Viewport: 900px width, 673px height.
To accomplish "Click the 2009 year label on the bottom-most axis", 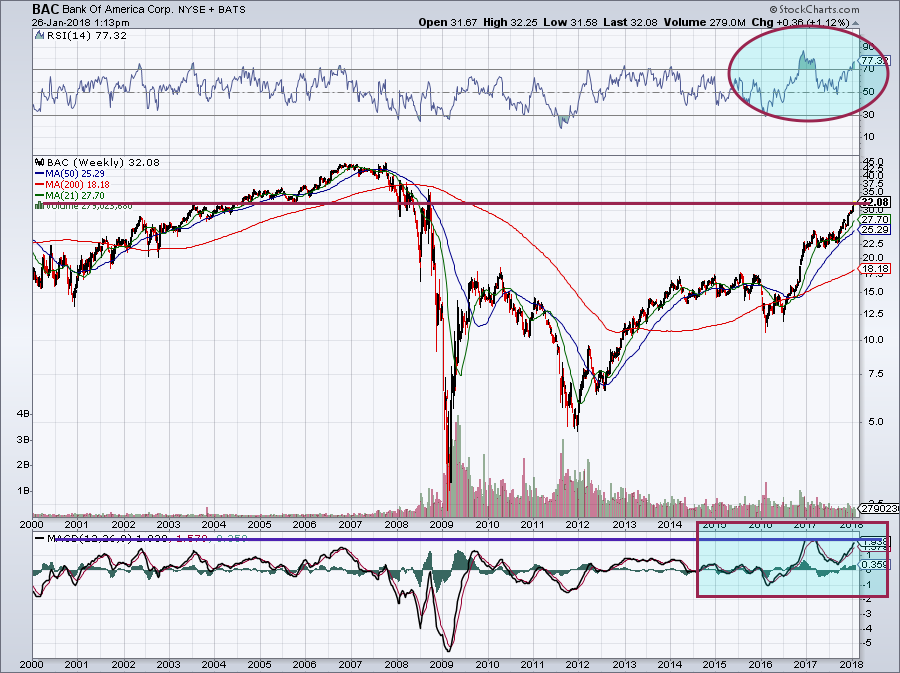I will (x=442, y=665).
